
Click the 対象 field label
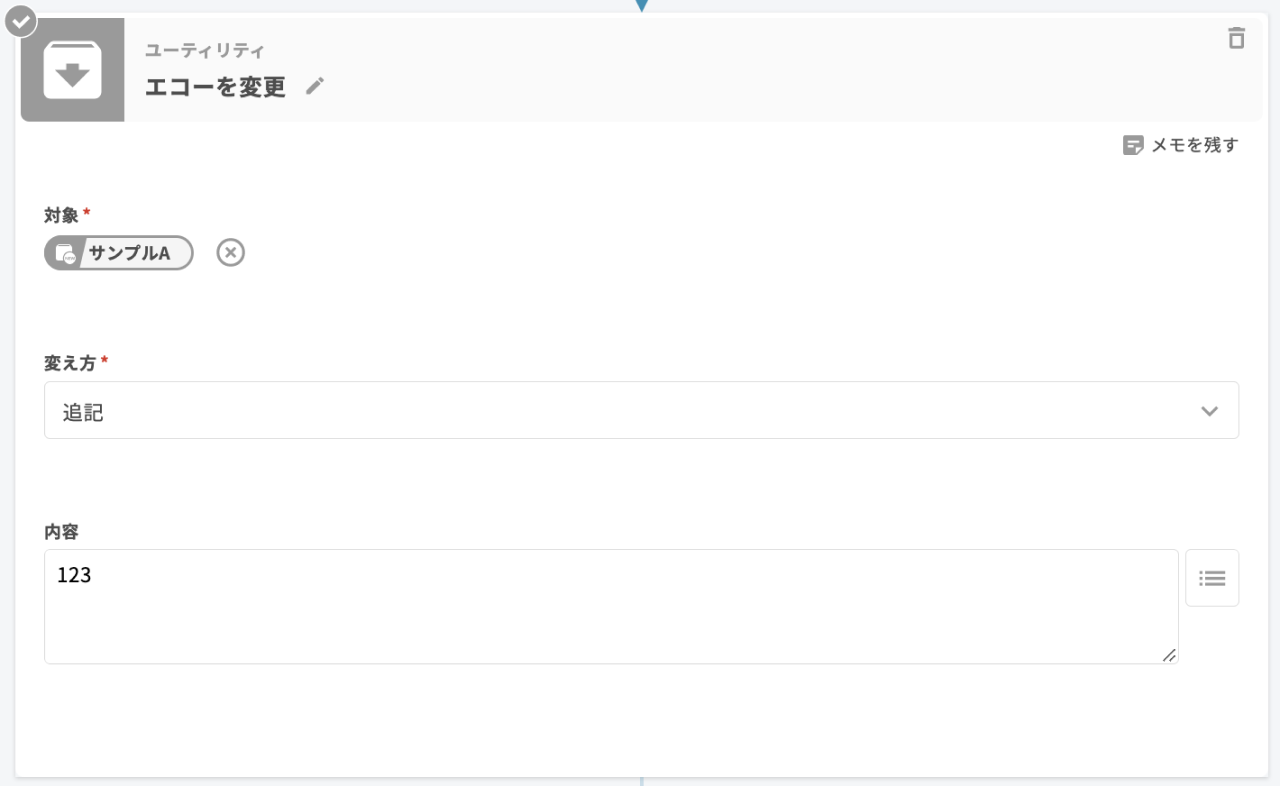[61, 215]
